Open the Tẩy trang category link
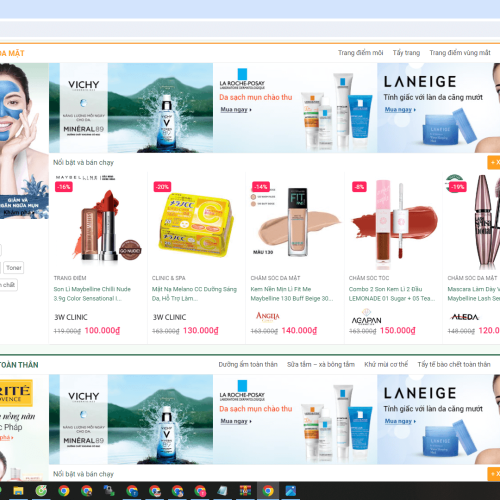The width and height of the screenshot is (500, 500). [406, 53]
